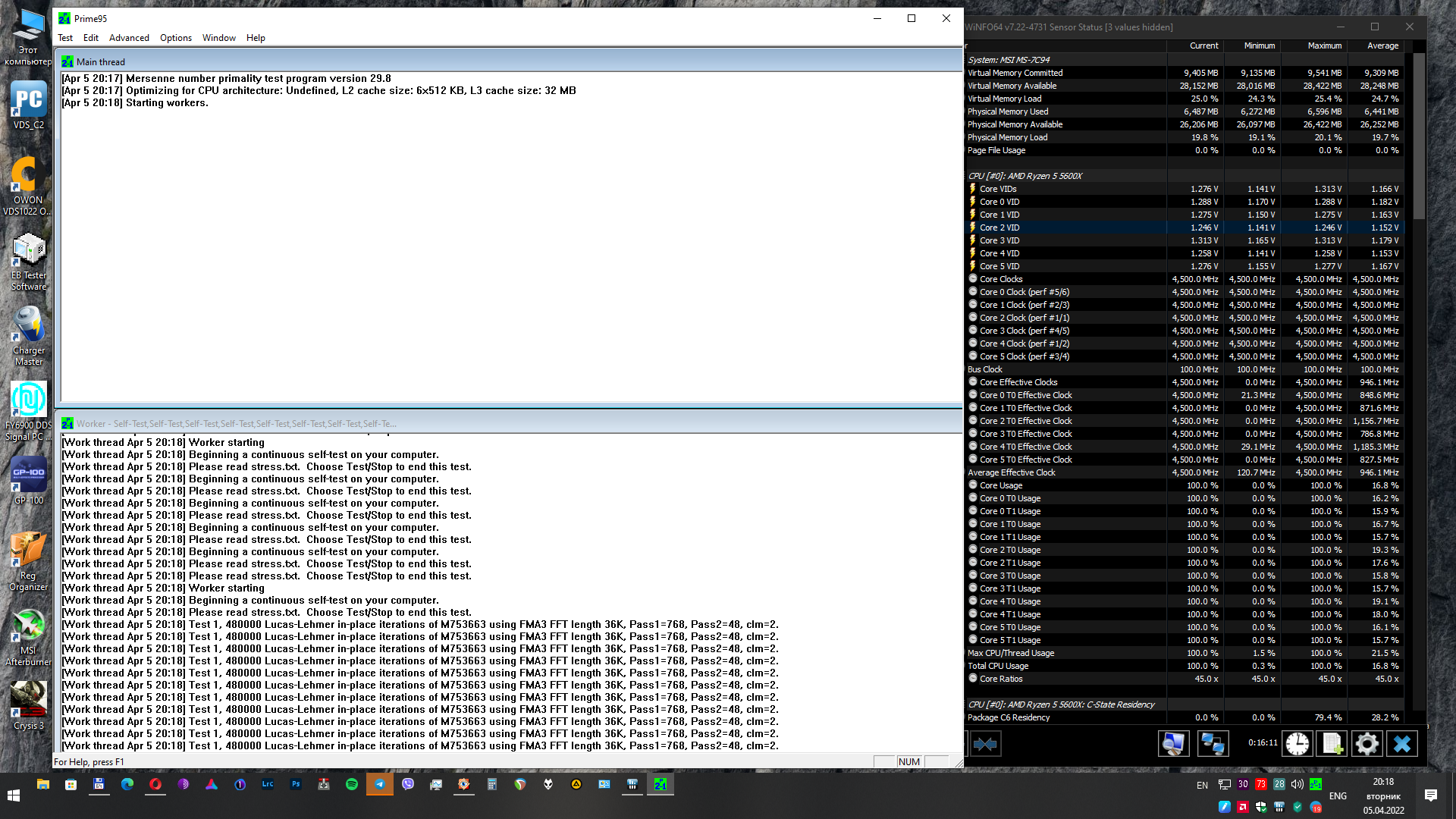Open the Options menu in Prime95

pyautogui.click(x=175, y=38)
